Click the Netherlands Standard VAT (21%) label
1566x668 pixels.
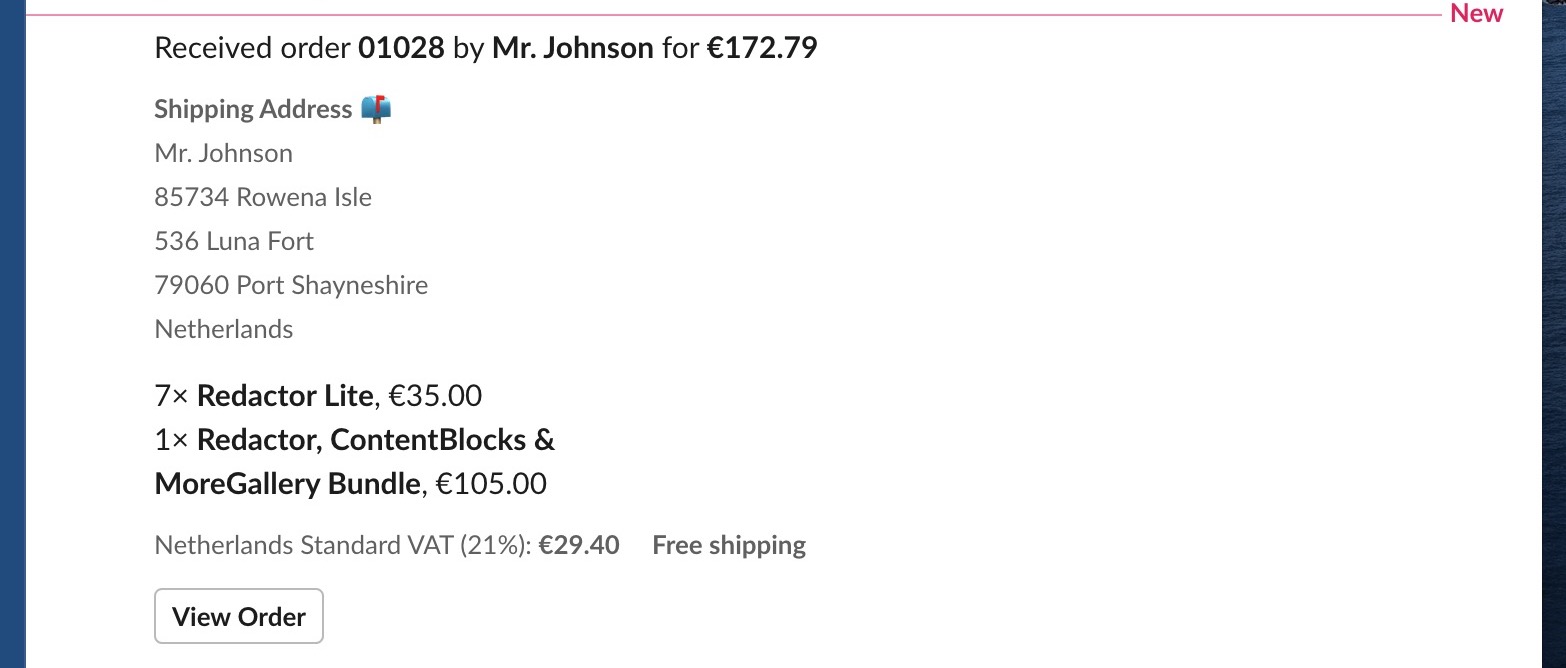click(x=343, y=545)
